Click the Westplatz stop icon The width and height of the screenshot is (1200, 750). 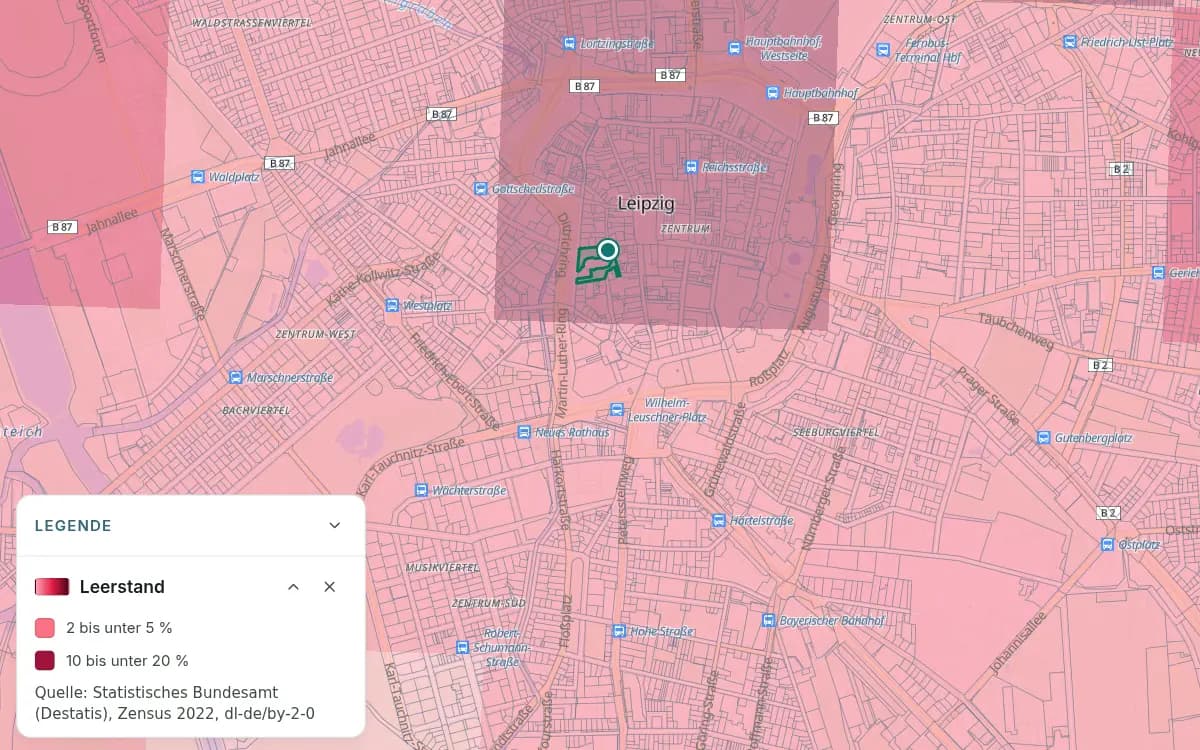(x=391, y=305)
